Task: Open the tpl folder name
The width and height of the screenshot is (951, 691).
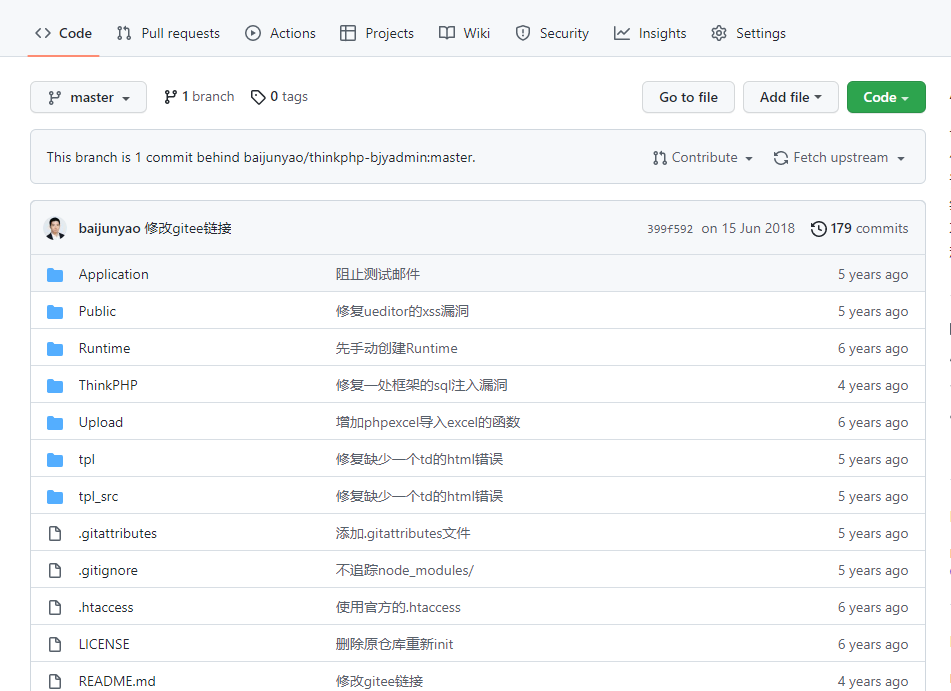Action: [x=87, y=459]
